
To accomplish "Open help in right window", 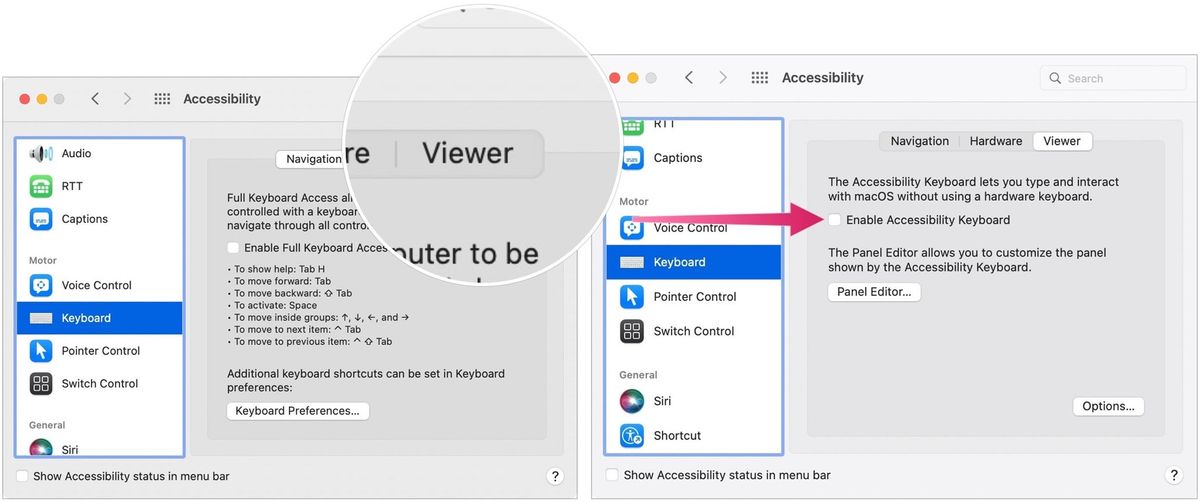I will 1174,476.
